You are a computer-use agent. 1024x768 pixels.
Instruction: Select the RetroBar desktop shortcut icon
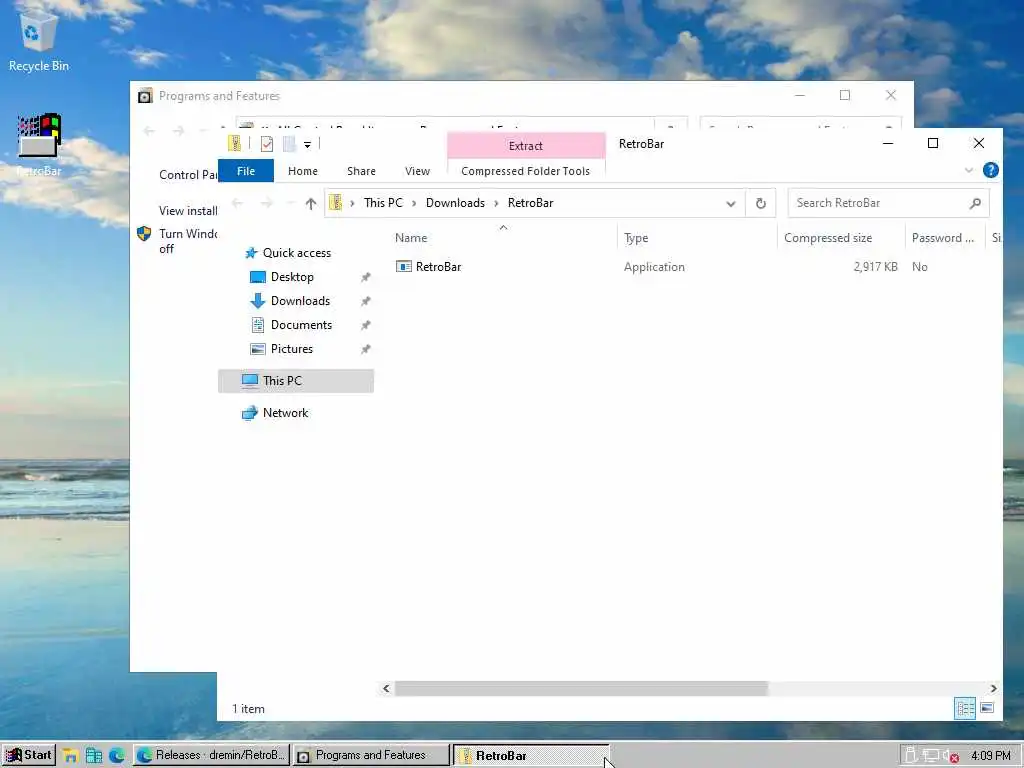38,145
